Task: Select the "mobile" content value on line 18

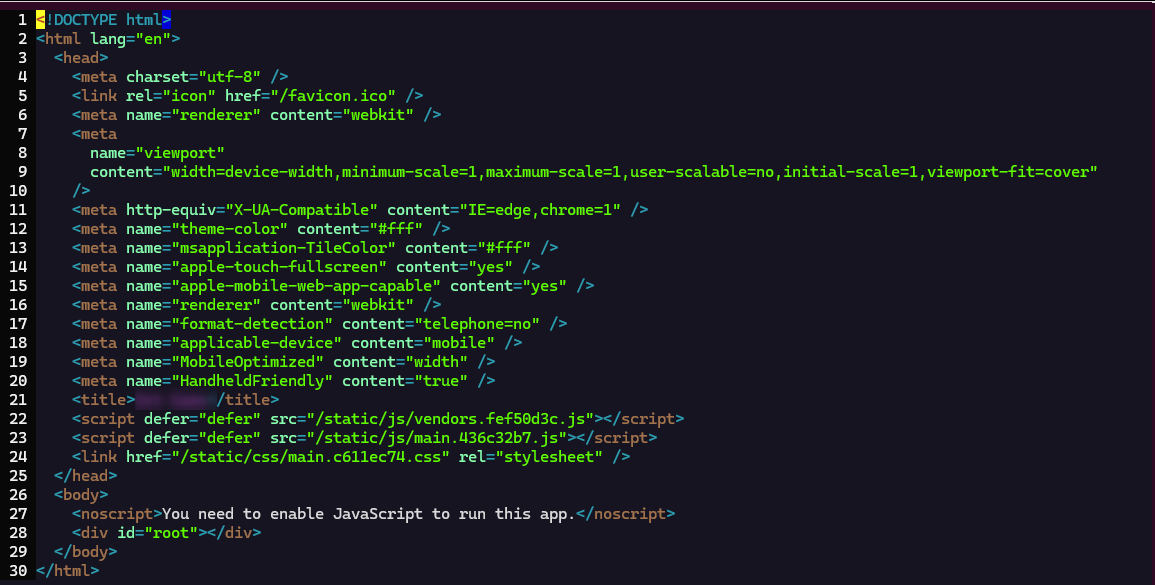Action: (x=460, y=343)
